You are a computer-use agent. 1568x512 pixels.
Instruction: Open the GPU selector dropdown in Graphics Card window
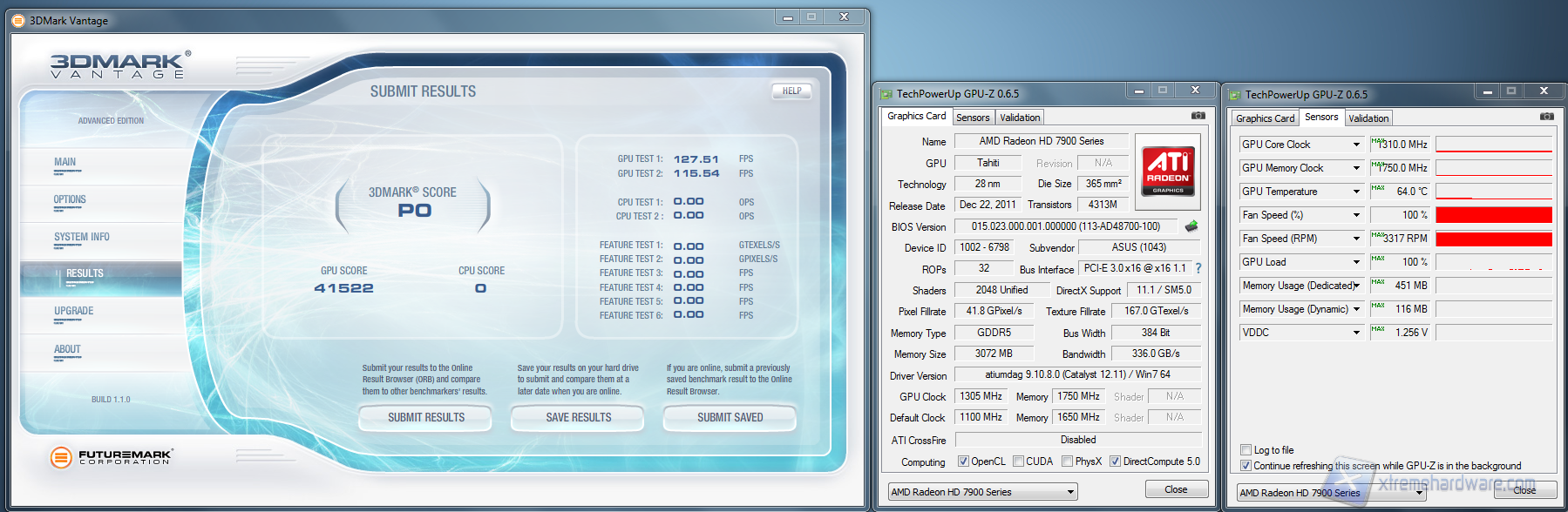983,492
